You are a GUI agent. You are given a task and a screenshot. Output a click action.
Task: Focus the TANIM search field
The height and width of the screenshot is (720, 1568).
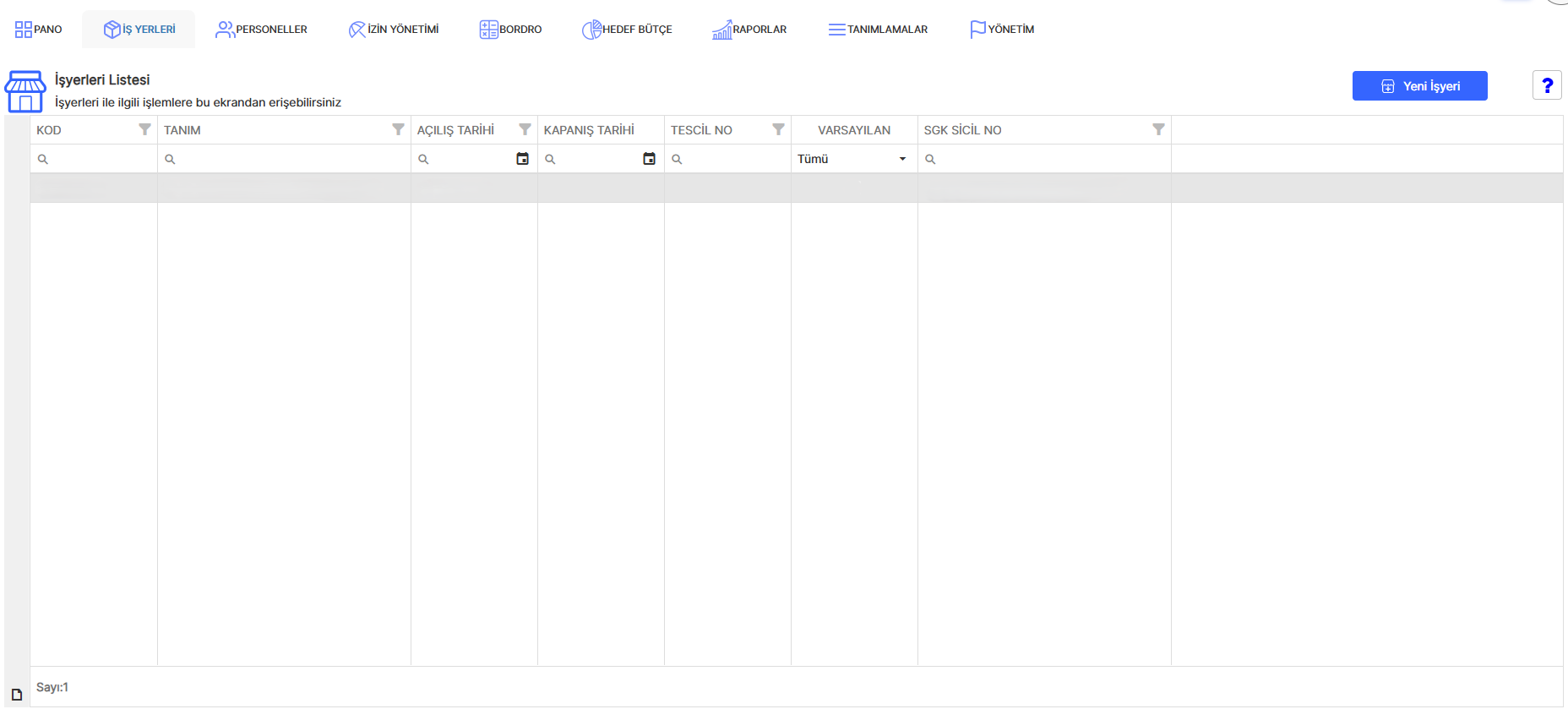tap(284, 159)
